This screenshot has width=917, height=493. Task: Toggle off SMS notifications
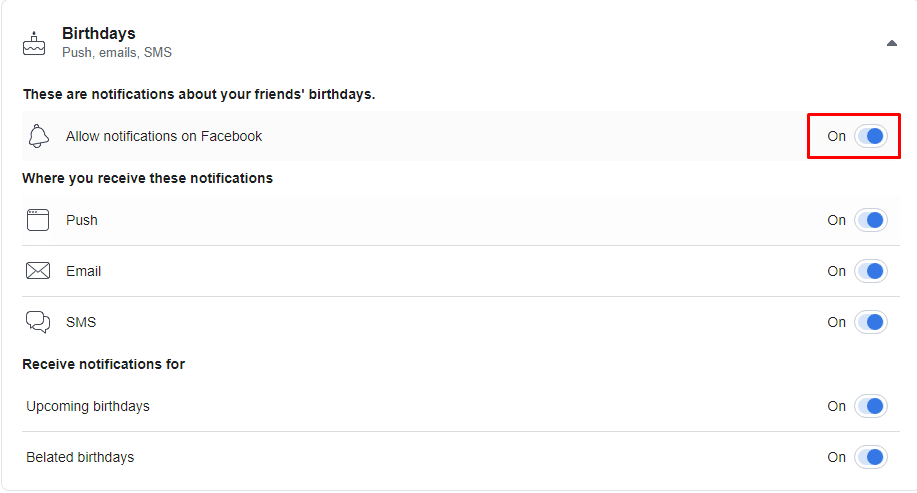tap(871, 322)
